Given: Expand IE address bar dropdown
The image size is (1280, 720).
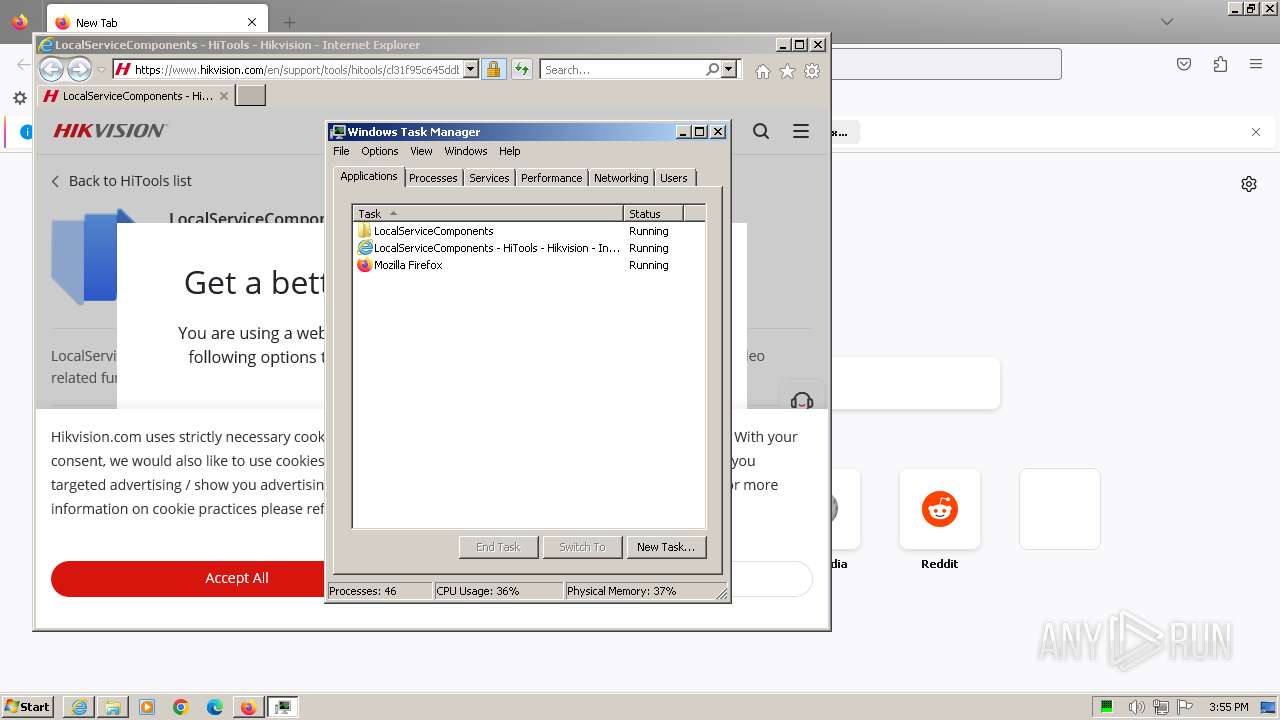Looking at the screenshot, I should (471, 70).
